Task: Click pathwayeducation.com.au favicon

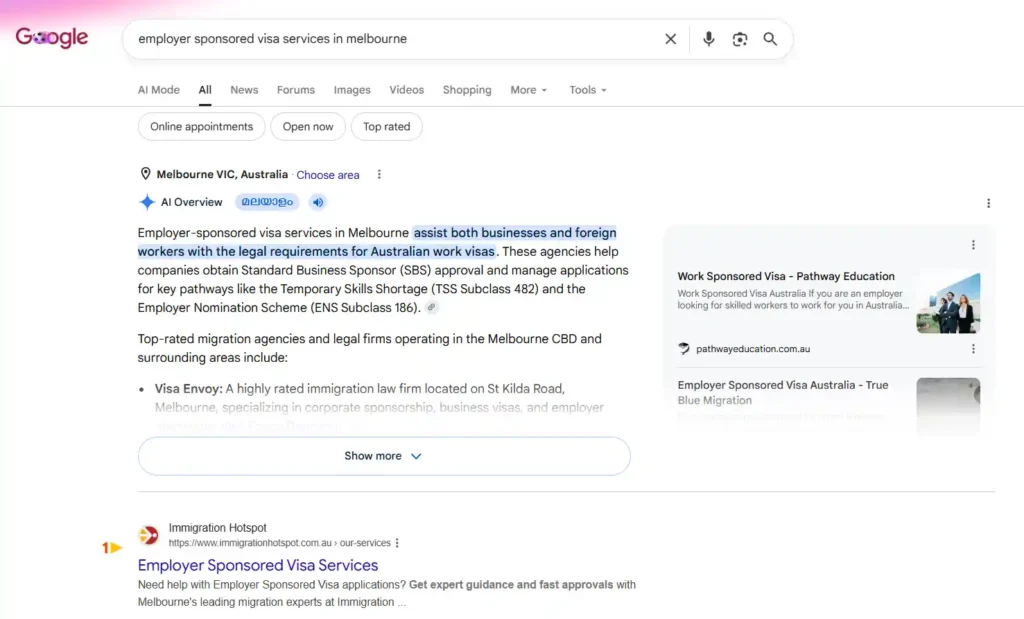Action: click(684, 349)
